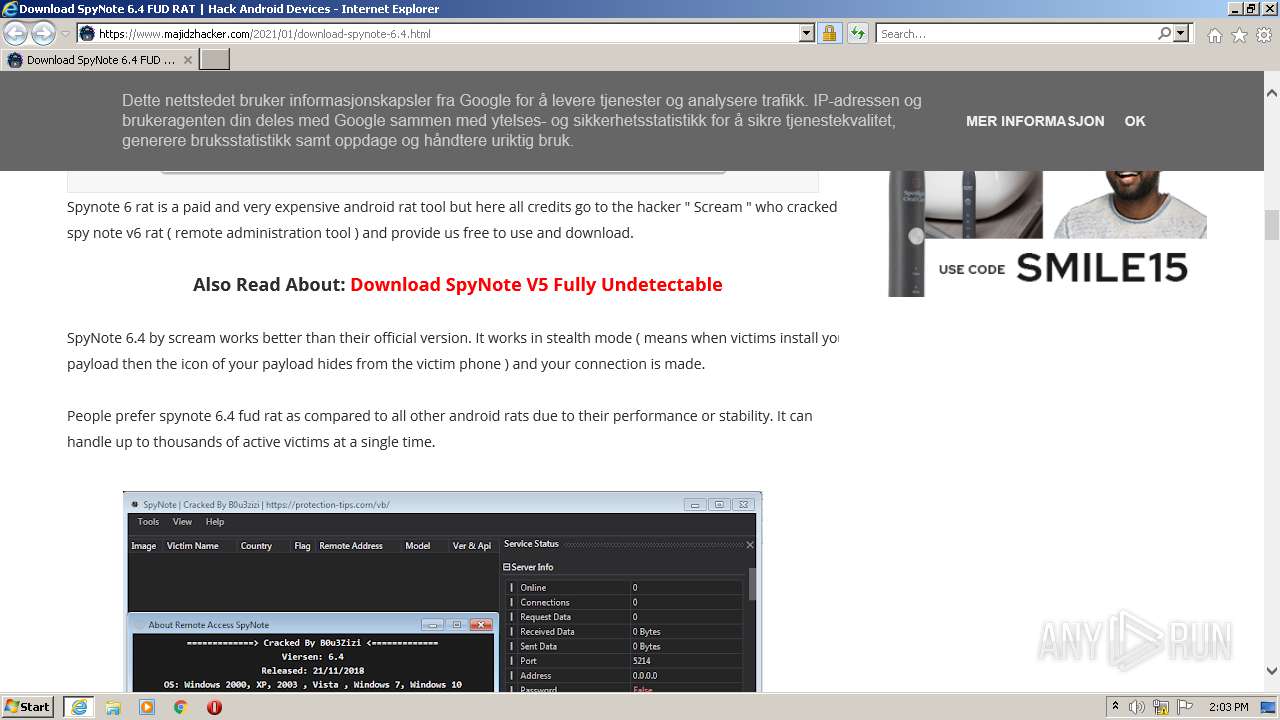The width and height of the screenshot is (1280, 720).
Task: Click the Internet Explorer taskbar icon
Action: (x=78, y=707)
